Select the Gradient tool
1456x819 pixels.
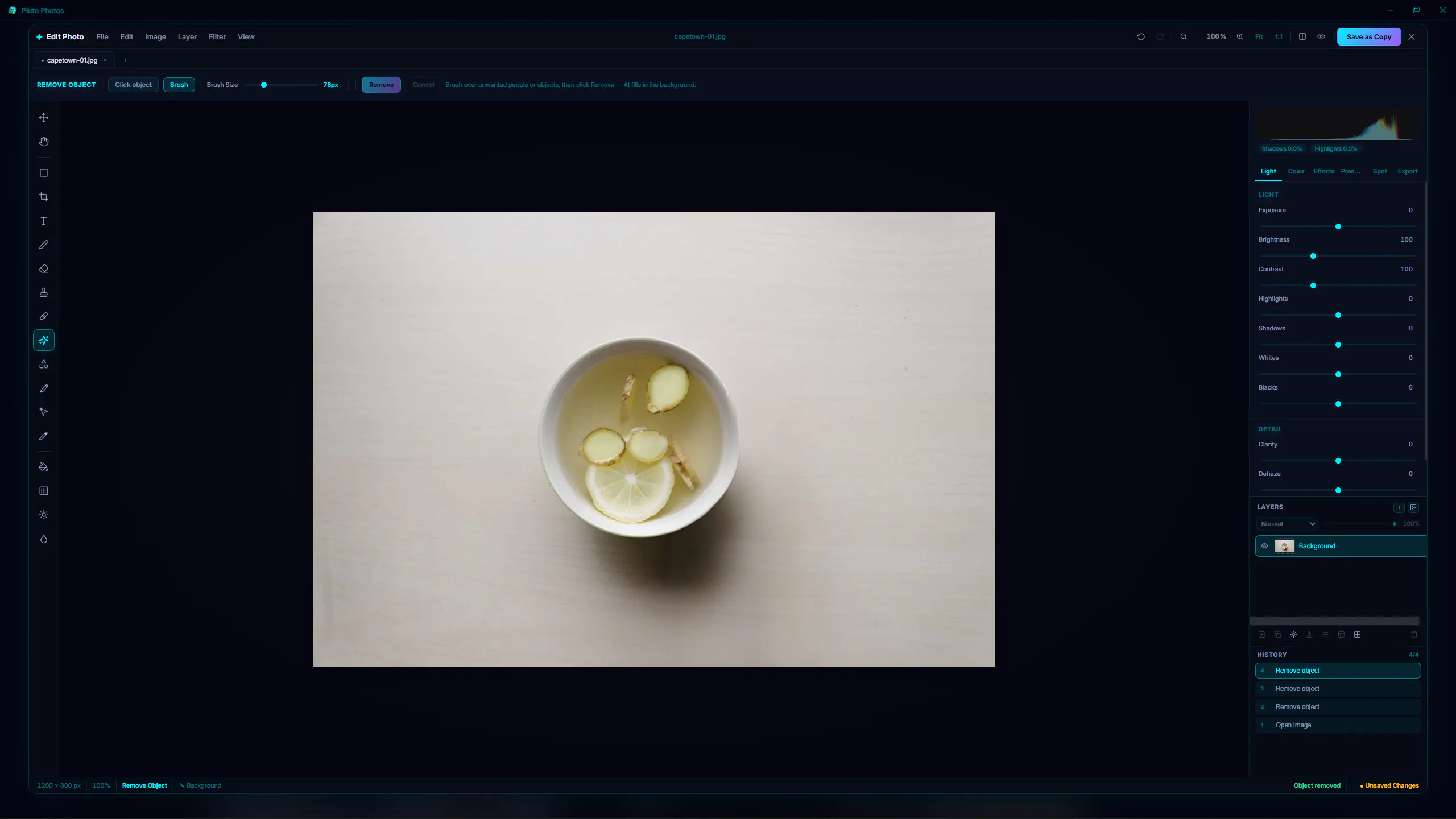point(44,491)
